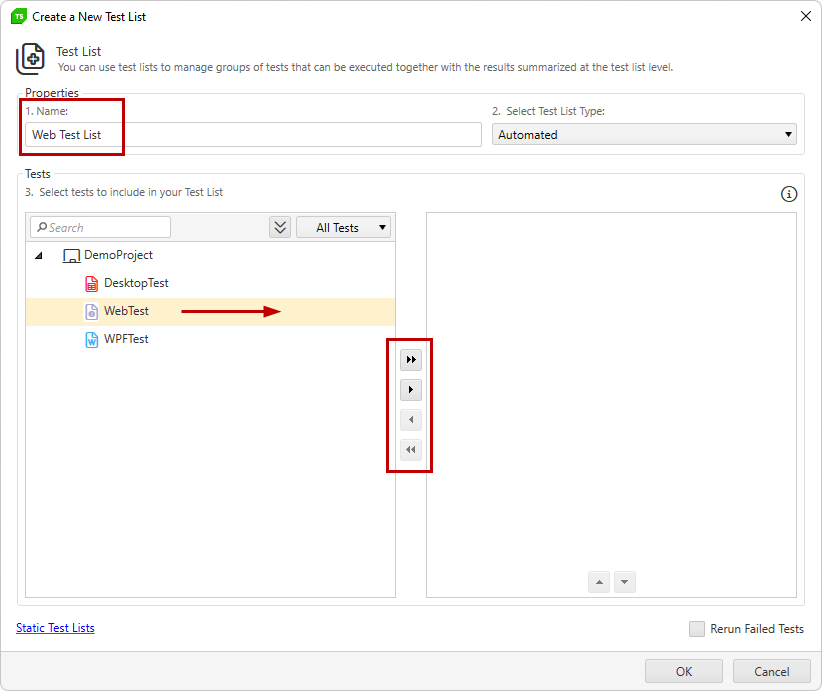Click the Test Studio logo in title bar
The width and height of the screenshot is (822, 691).
coord(19,16)
